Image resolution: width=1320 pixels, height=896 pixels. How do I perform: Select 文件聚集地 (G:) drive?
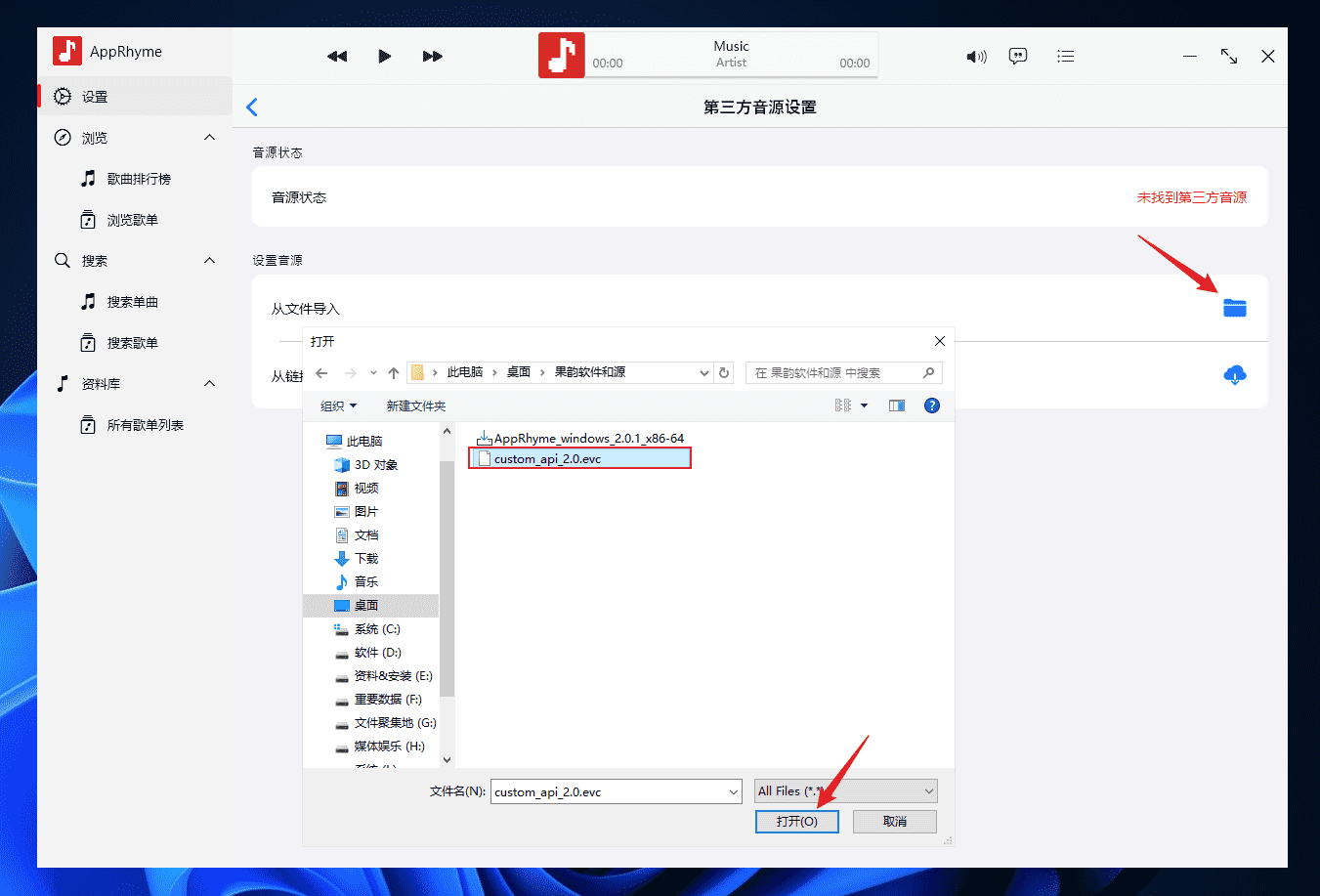click(385, 723)
